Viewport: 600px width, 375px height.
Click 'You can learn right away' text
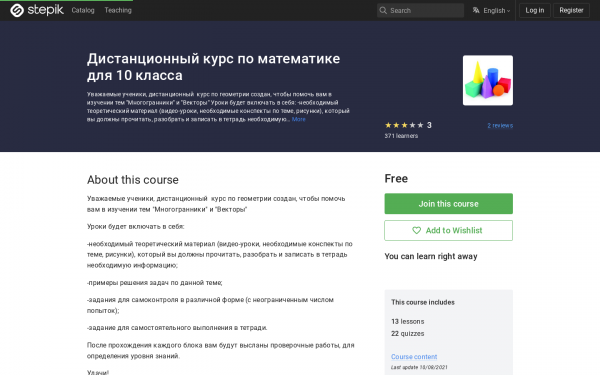point(431,256)
